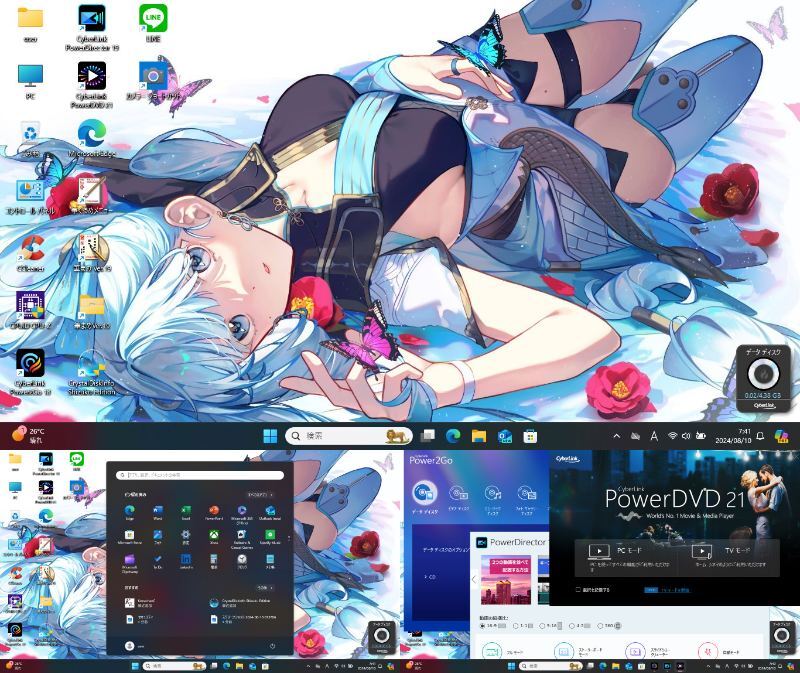Screen dimensions: 800x673
Task: Open the Control Panel icon on main desktop
Action: click(x=30, y=196)
